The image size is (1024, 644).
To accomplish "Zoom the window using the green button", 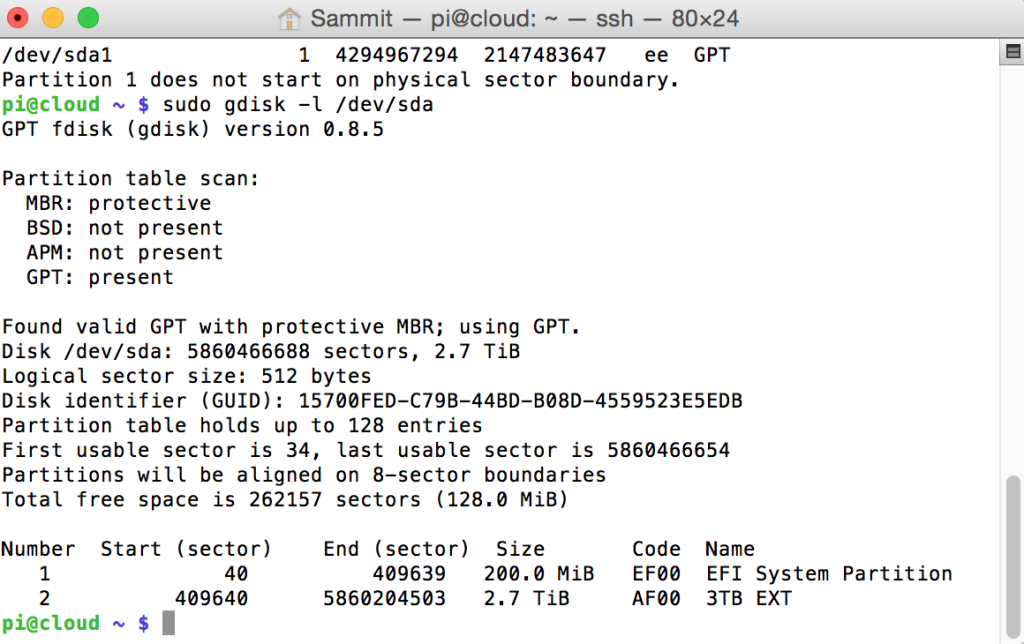I will (x=88, y=18).
